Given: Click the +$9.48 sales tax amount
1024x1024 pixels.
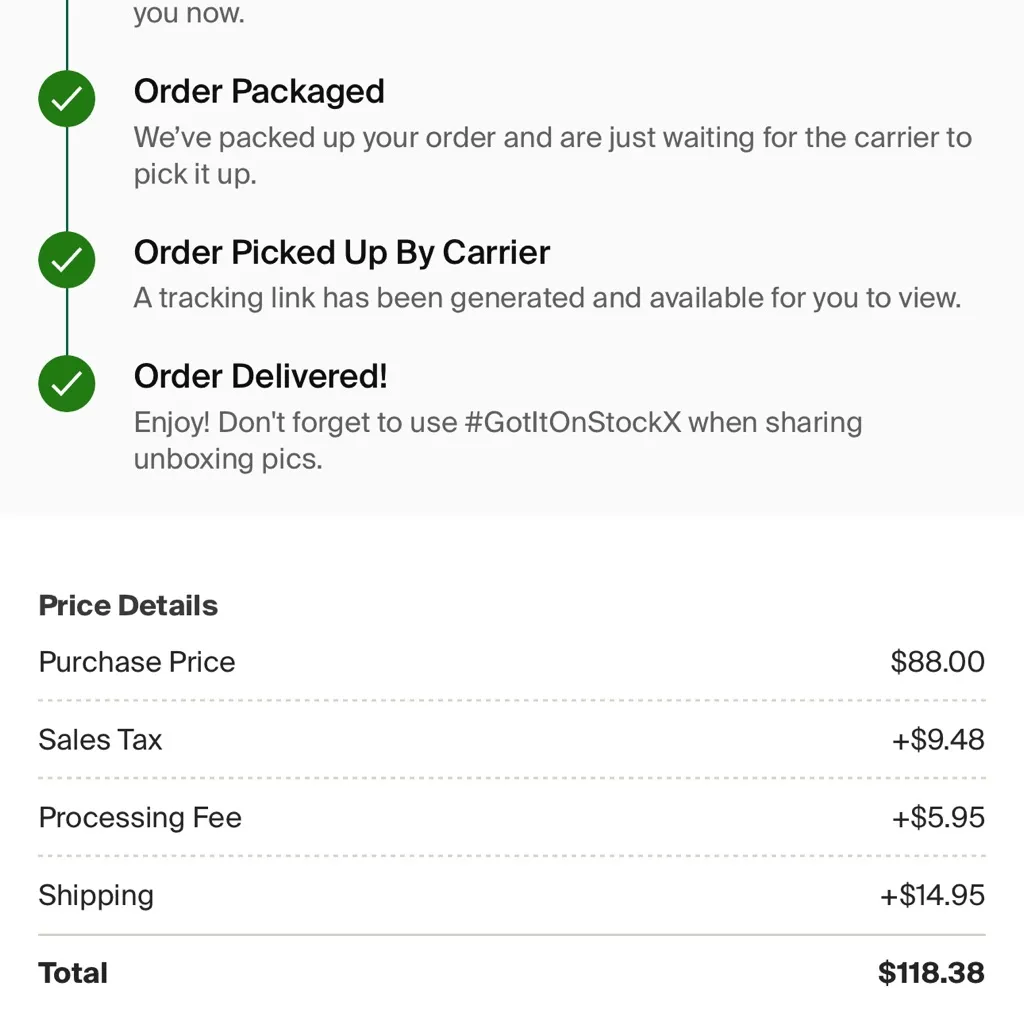Looking at the screenshot, I should click(x=937, y=740).
